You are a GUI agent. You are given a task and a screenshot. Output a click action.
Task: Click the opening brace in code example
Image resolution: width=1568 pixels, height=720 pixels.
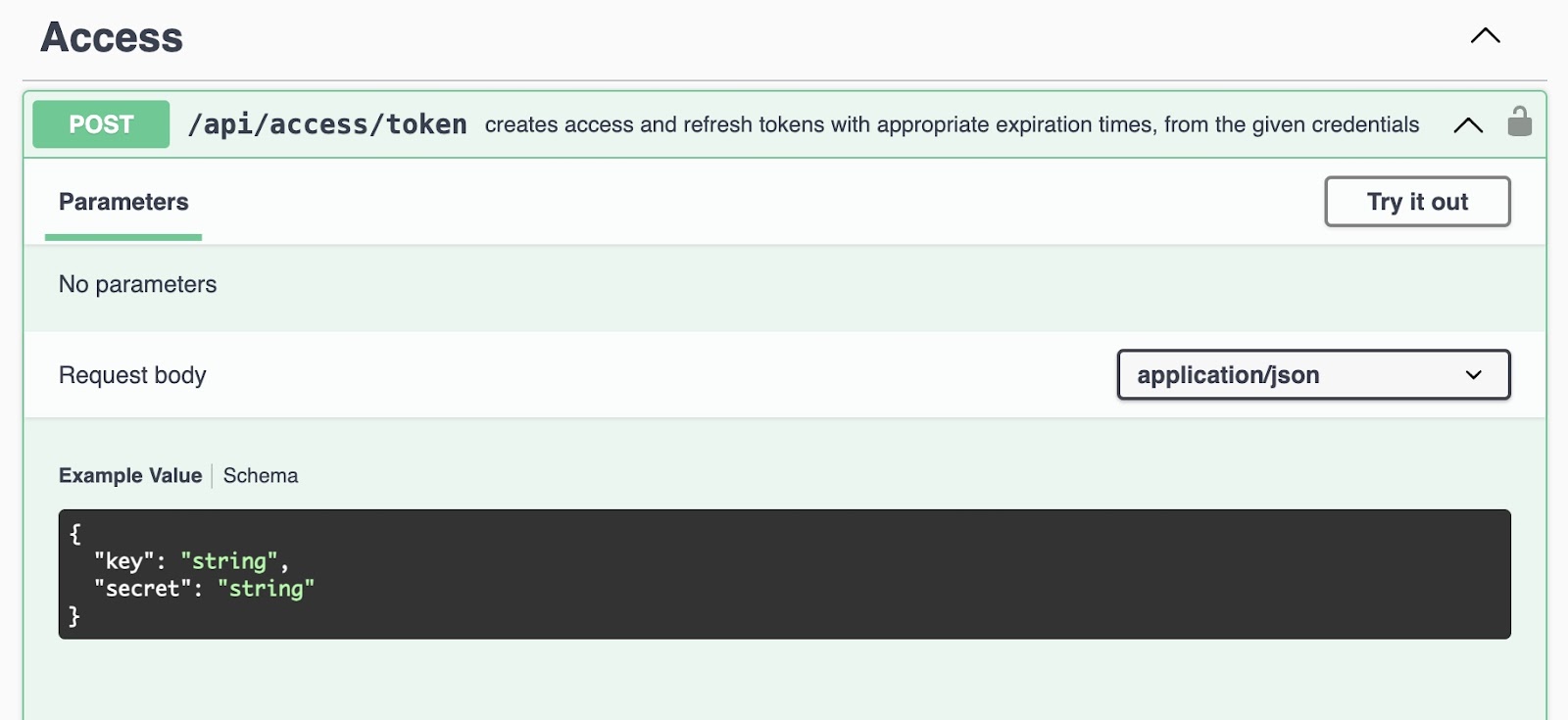(75, 534)
